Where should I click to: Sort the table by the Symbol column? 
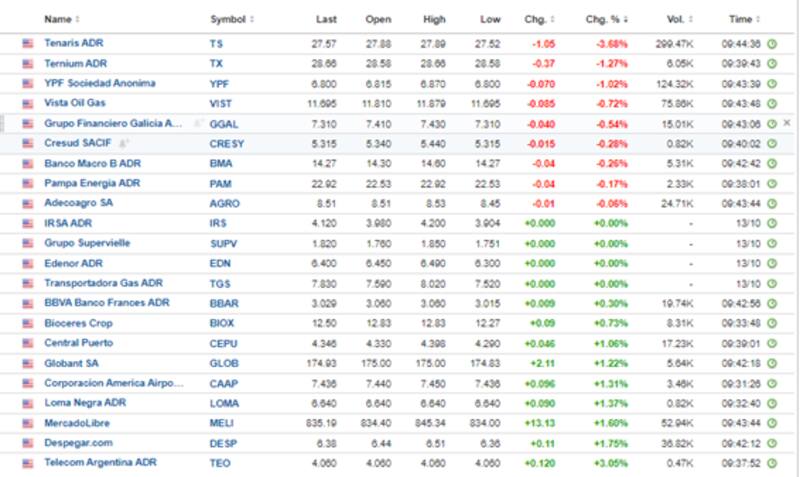(x=231, y=20)
